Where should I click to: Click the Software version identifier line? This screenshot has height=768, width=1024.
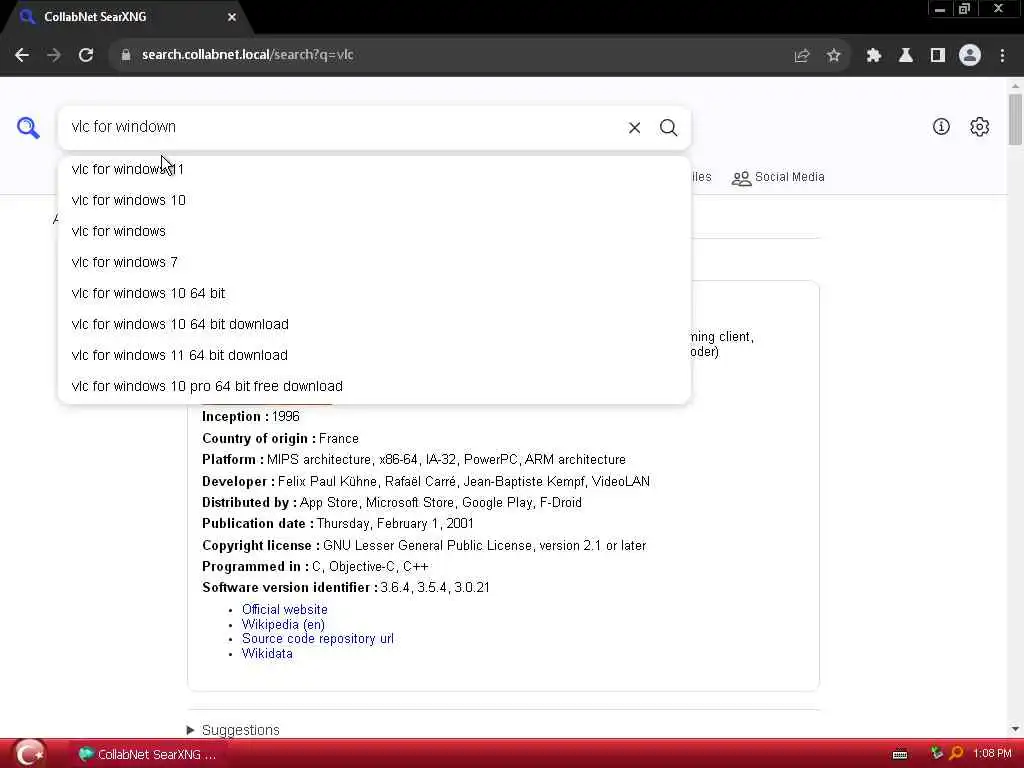(x=345, y=588)
